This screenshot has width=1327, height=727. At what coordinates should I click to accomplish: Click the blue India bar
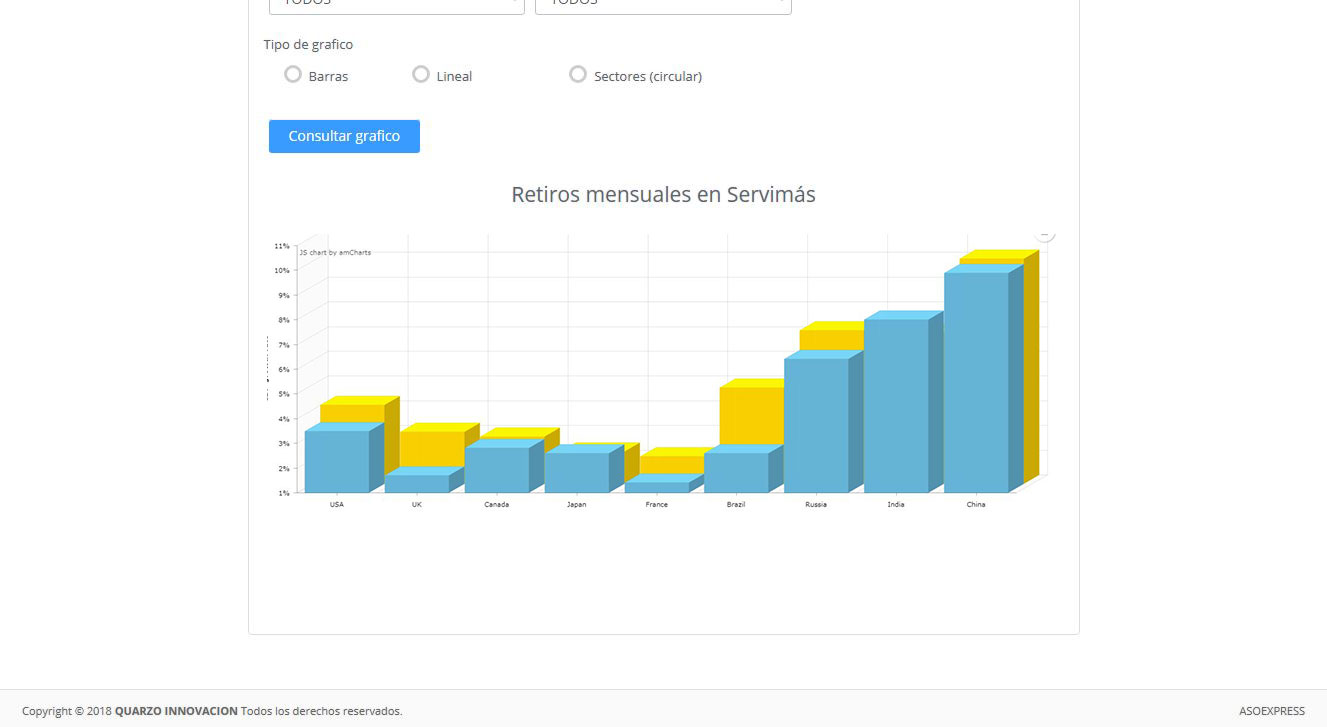click(896, 406)
